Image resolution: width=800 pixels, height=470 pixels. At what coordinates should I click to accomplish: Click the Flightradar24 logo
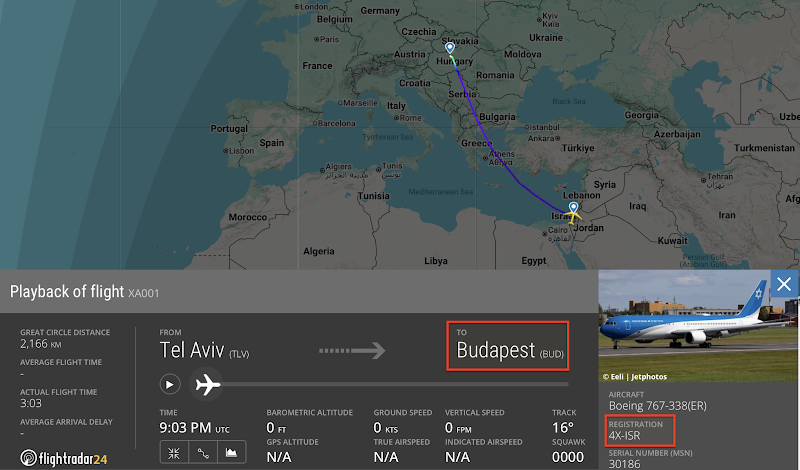click(x=64, y=458)
